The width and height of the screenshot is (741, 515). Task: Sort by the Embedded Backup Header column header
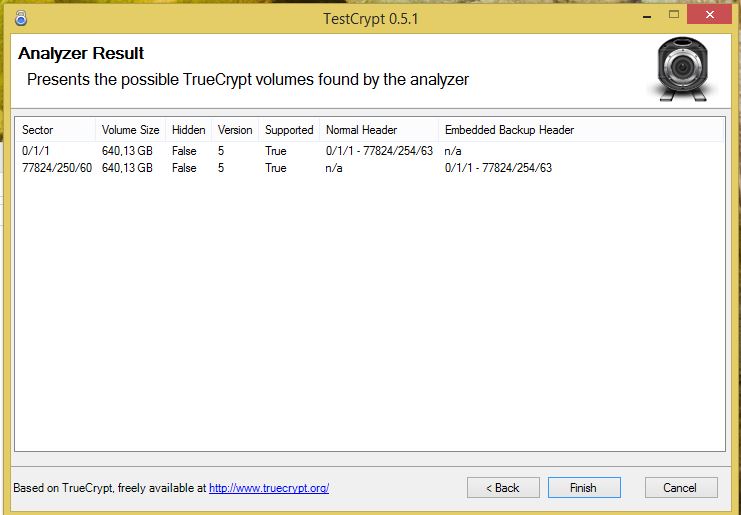(580, 130)
